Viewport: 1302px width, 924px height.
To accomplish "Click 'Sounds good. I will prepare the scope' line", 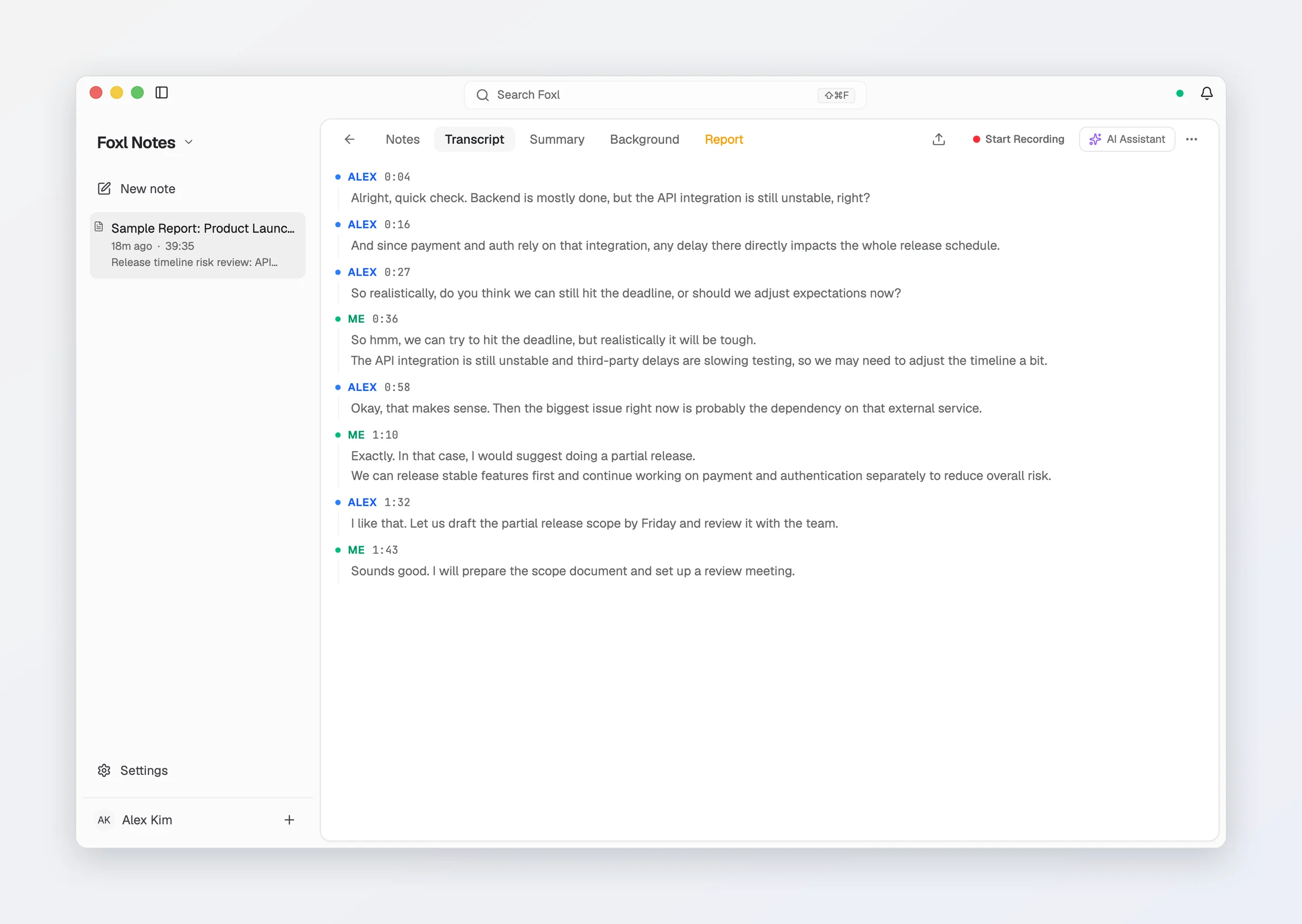I will tap(572, 571).
